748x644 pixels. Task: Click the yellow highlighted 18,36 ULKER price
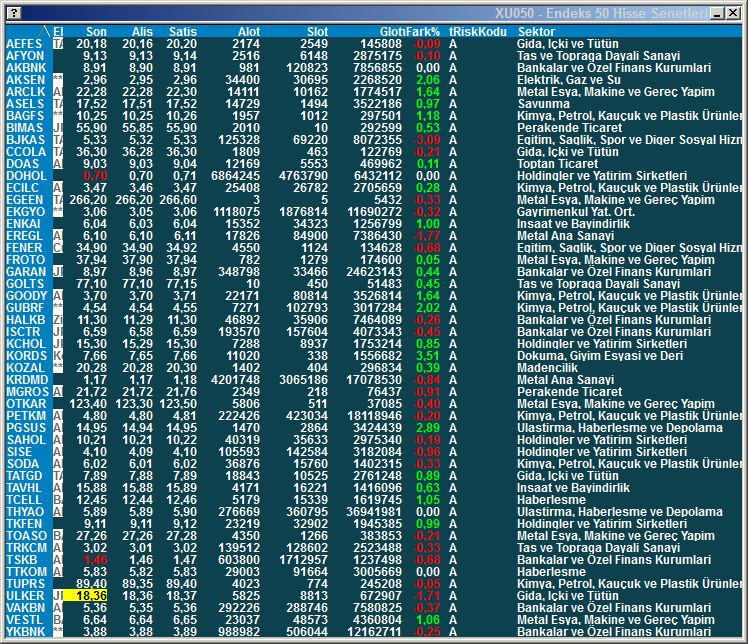(86, 596)
